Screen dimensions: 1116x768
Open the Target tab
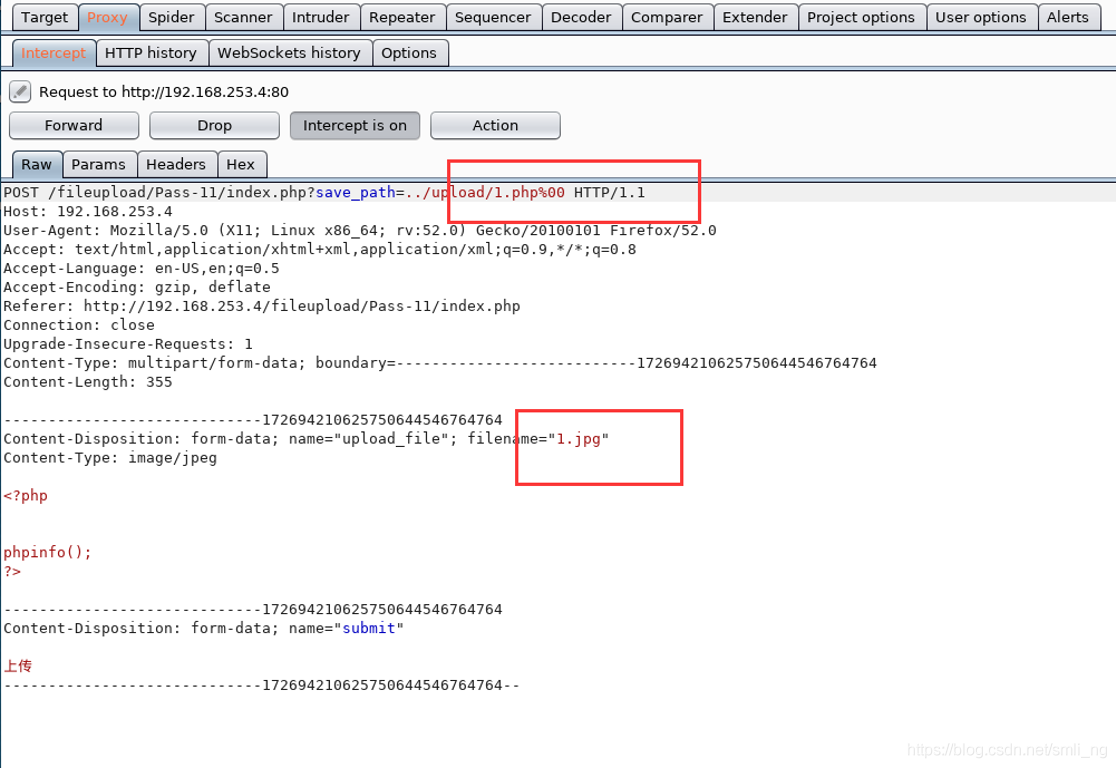tap(44, 17)
